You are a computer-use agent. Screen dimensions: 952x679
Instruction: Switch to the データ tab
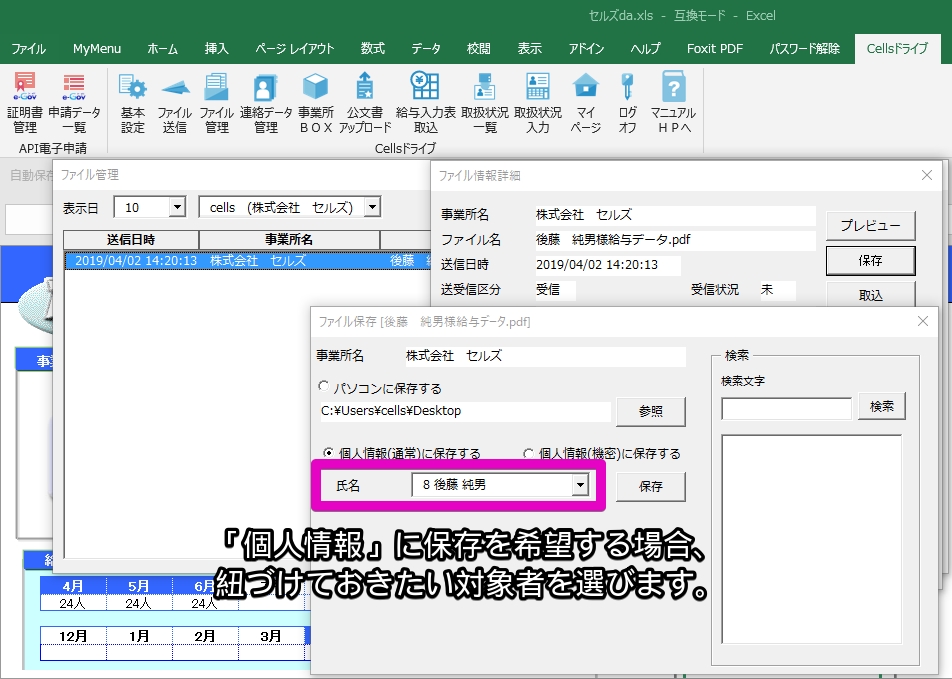coord(426,49)
